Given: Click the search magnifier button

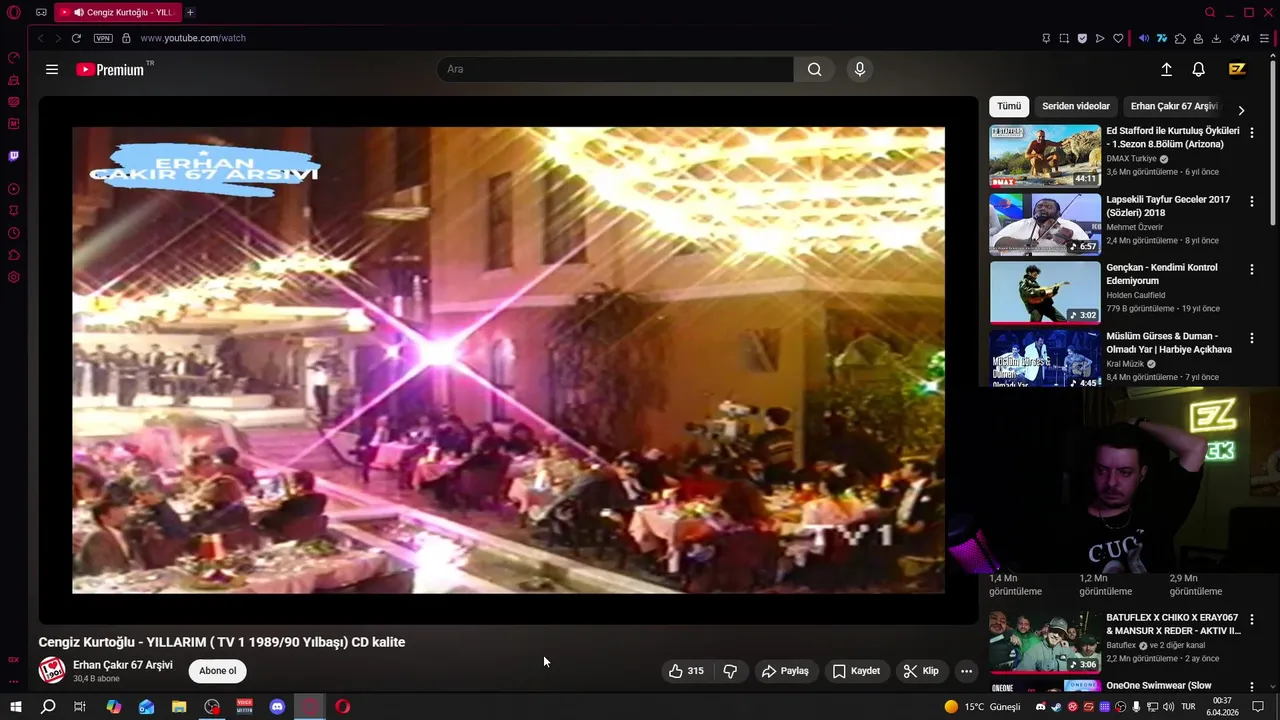Looking at the screenshot, I should (x=814, y=69).
